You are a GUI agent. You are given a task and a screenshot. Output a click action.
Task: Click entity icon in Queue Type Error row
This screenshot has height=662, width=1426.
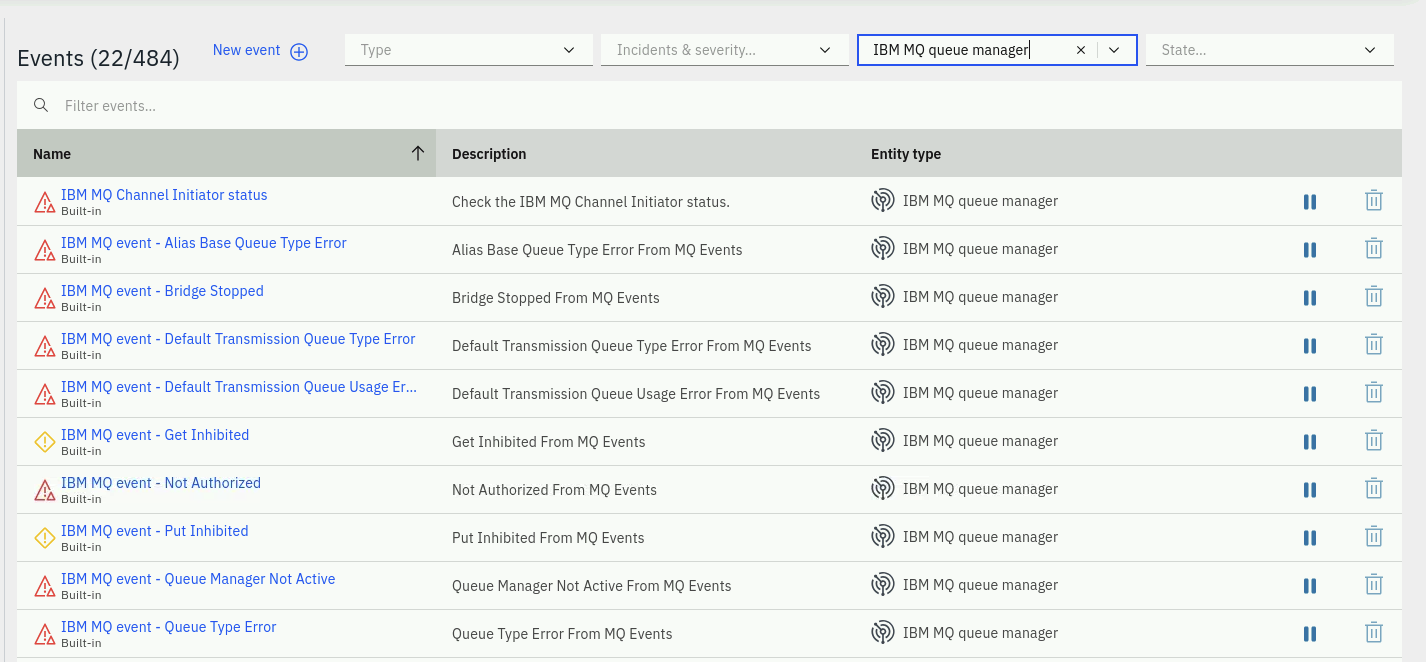[882, 633]
